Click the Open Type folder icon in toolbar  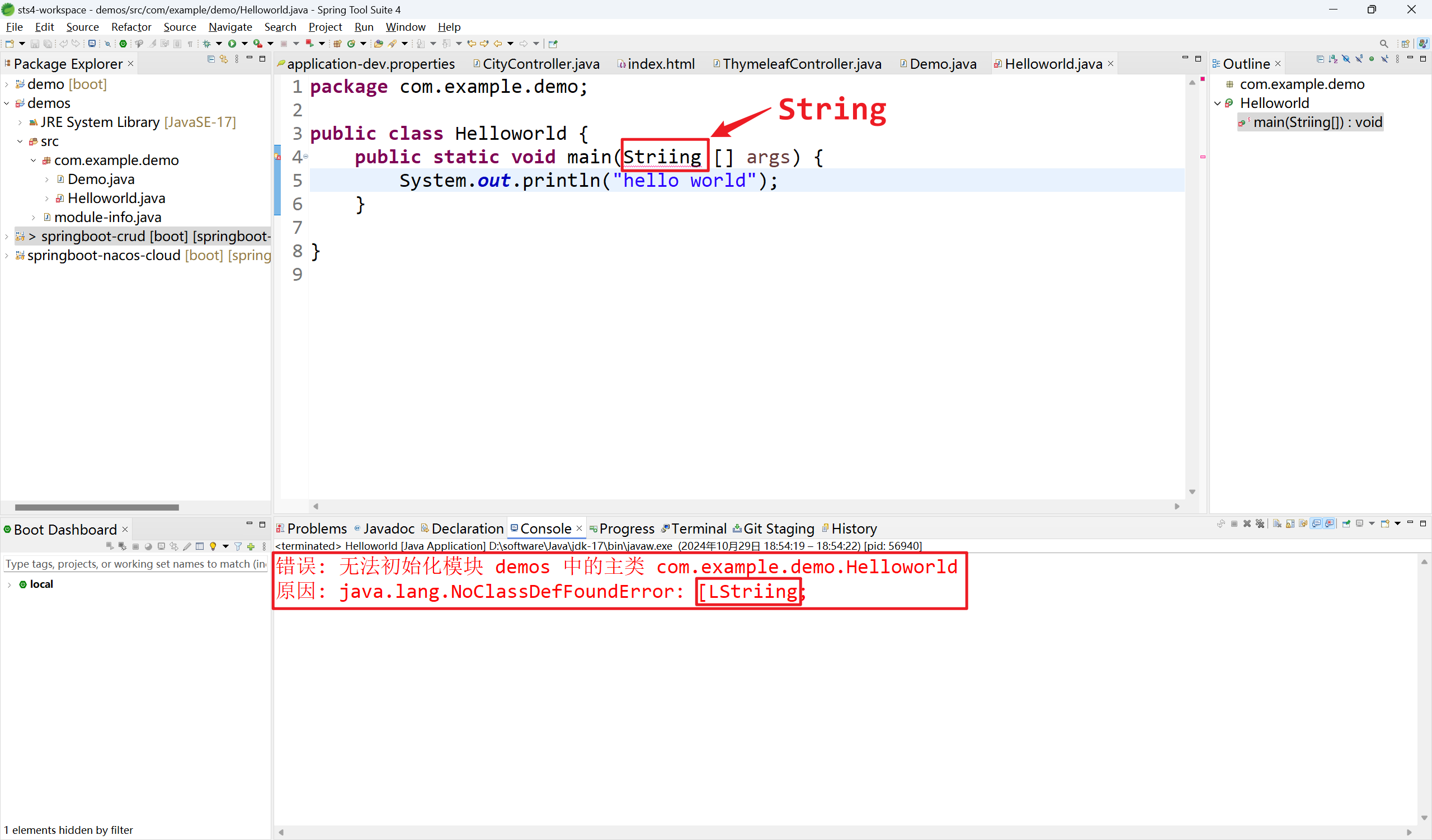coord(379,44)
